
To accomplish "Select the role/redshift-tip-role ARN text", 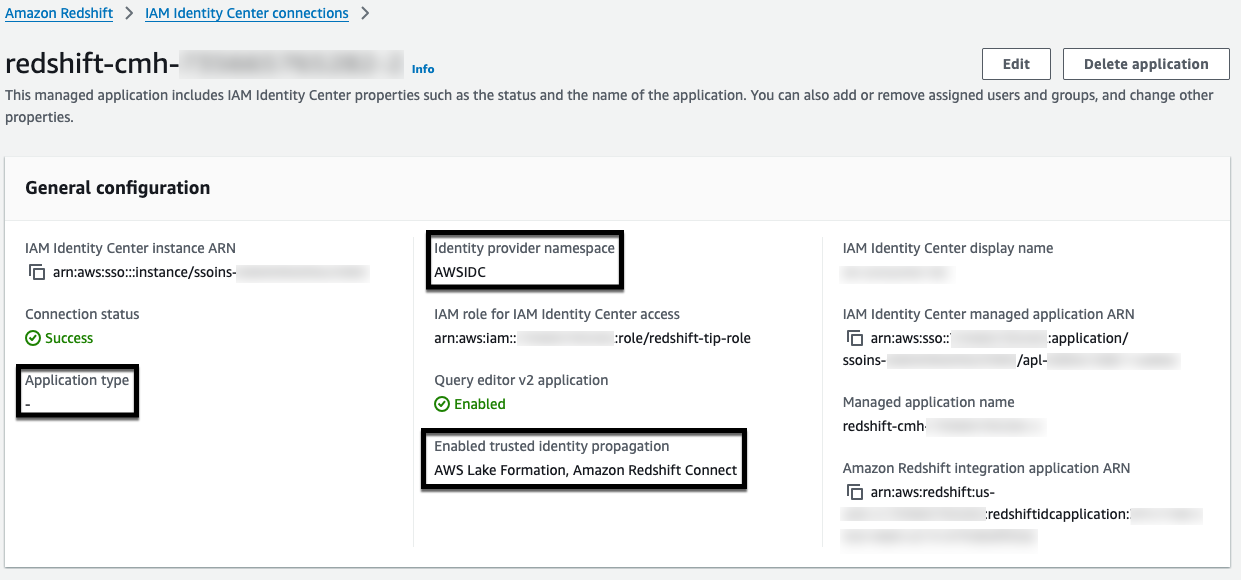I will (592, 338).
